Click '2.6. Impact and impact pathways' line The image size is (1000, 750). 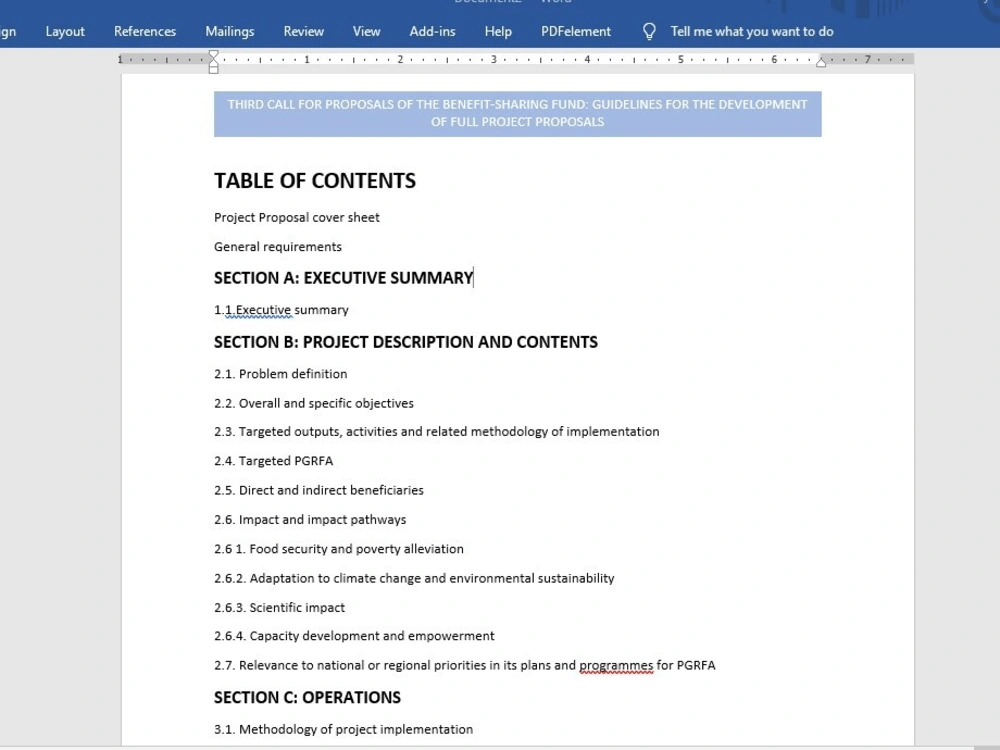[x=310, y=520]
